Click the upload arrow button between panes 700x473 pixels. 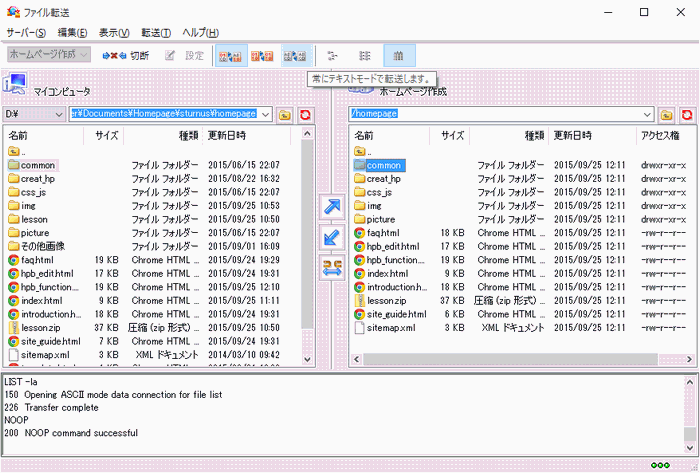[x=331, y=207]
